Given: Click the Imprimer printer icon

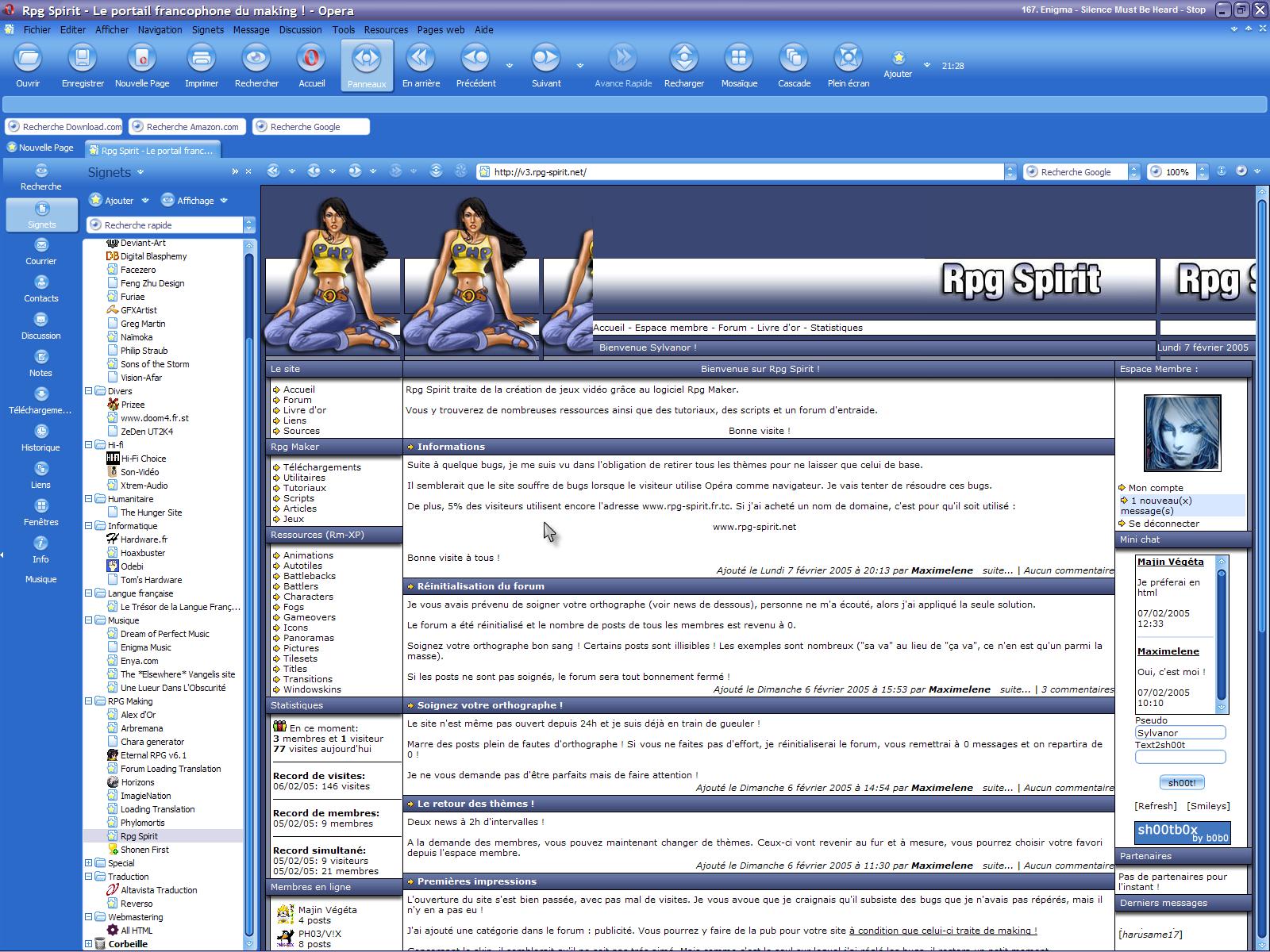Looking at the screenshot, I should pos(202,58).
